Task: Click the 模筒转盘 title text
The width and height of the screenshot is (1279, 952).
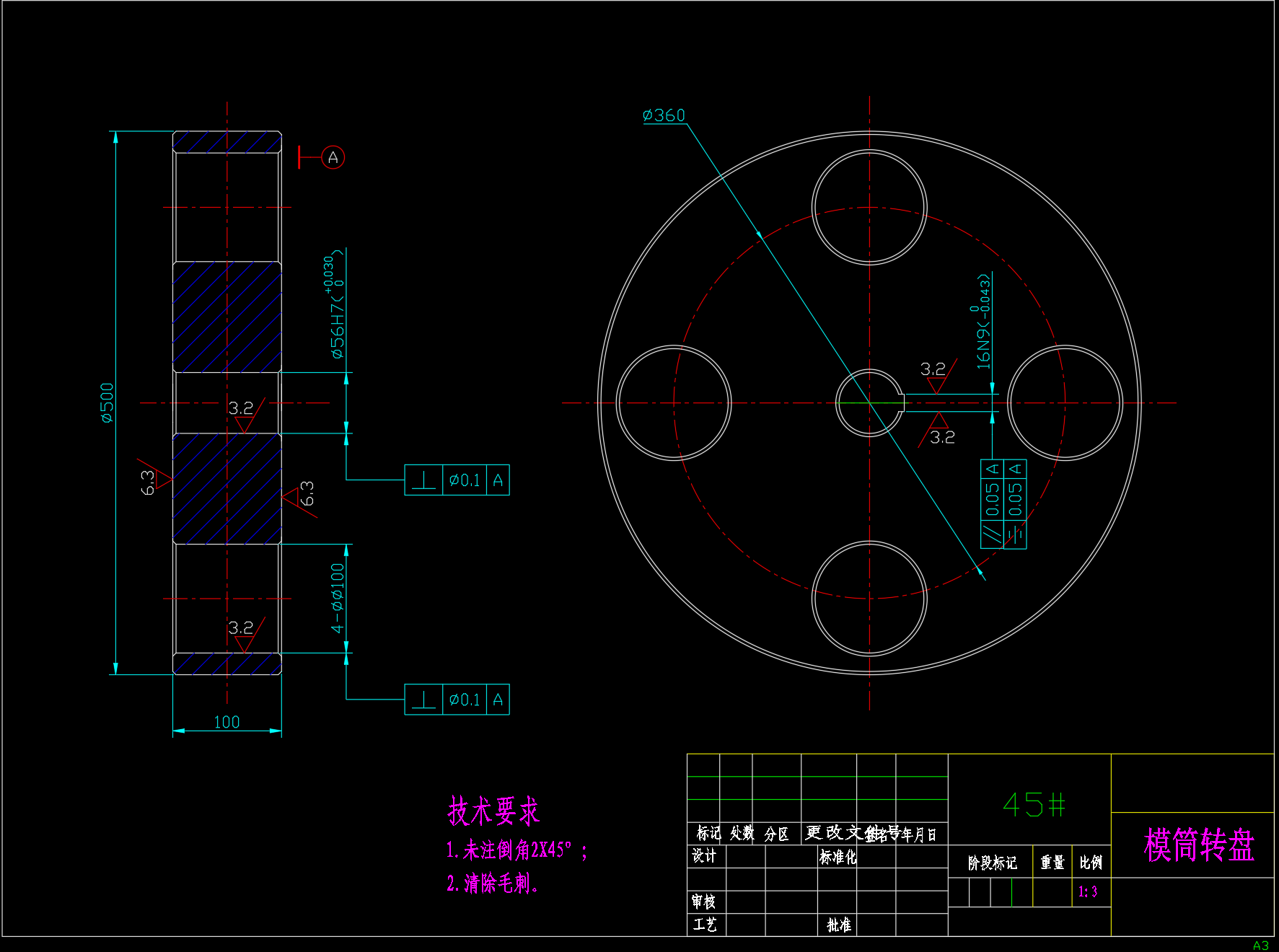Action: [1198, 845]
